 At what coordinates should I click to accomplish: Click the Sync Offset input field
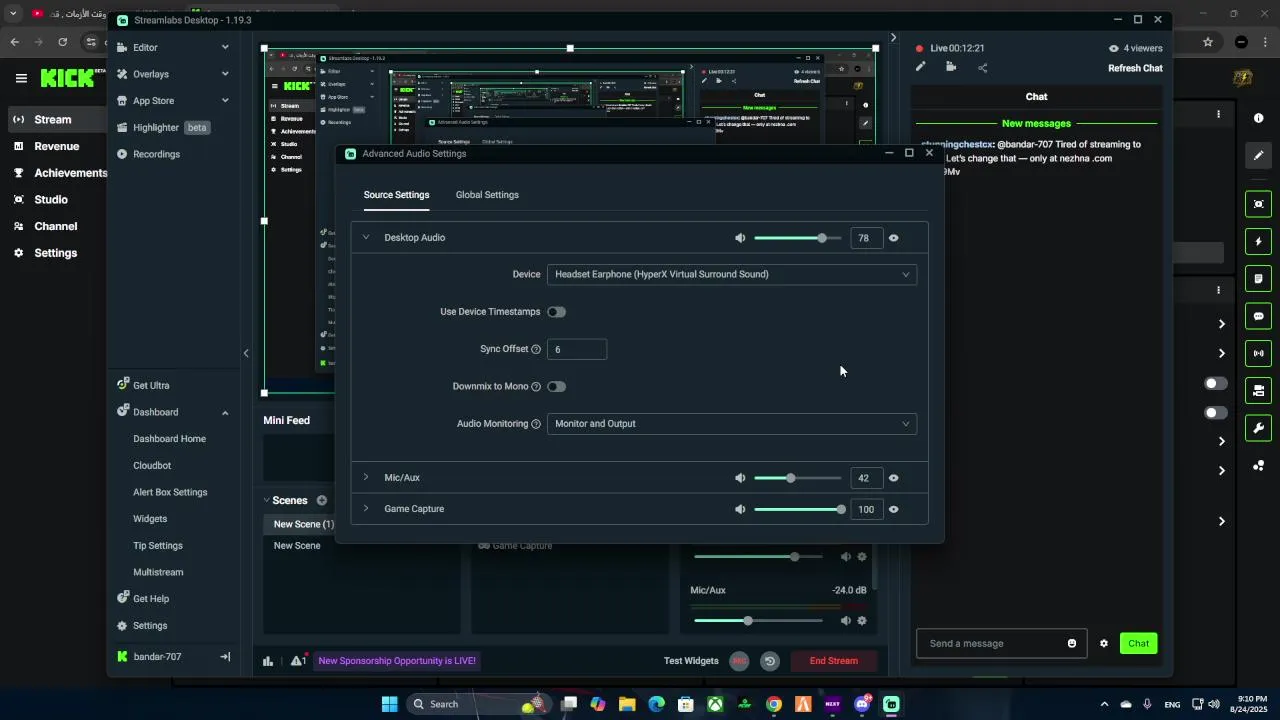[577, 349]
